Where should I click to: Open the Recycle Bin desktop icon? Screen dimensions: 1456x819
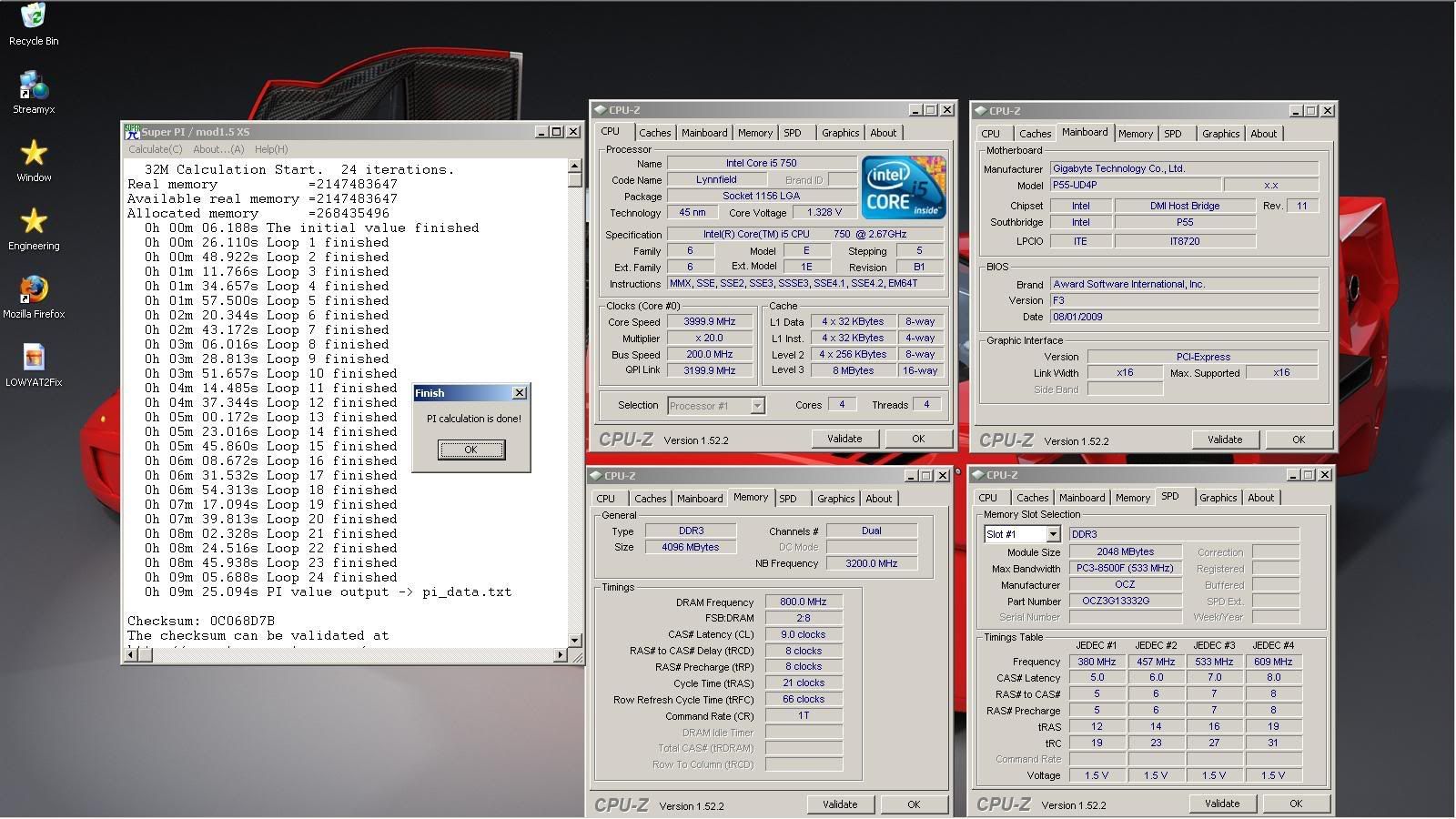34,17
